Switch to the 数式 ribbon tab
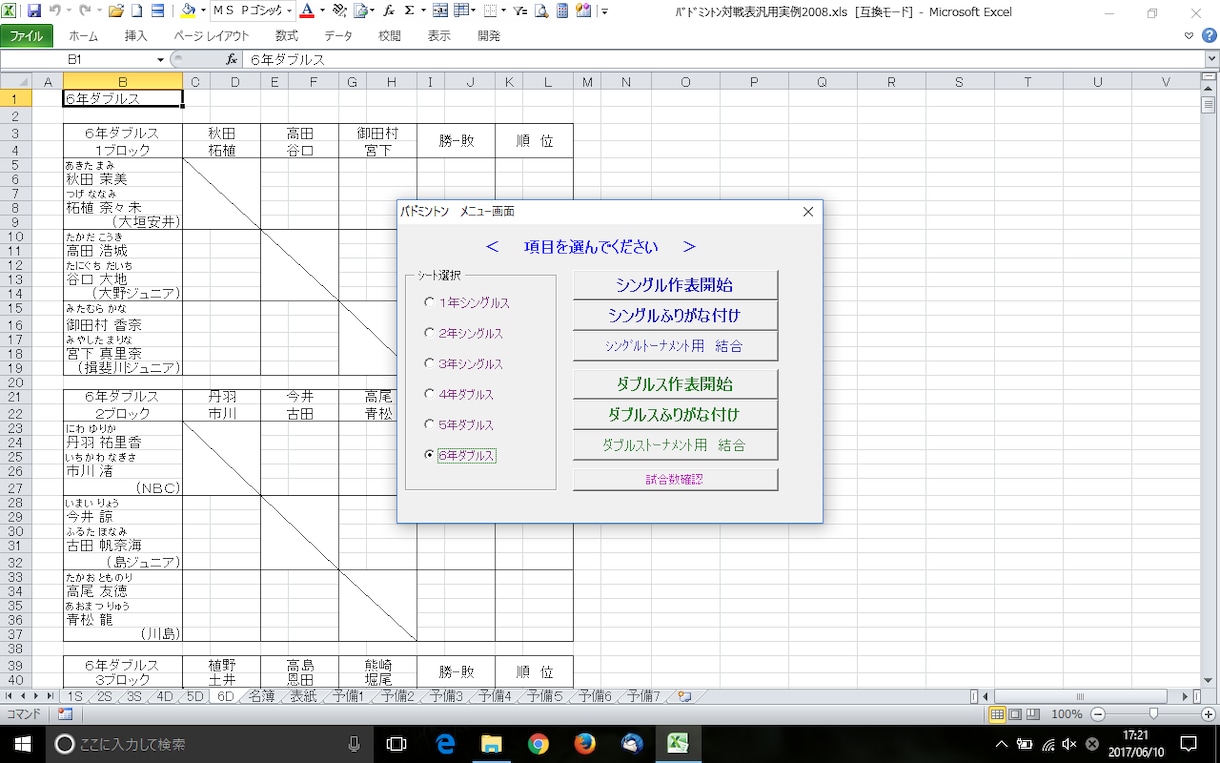This screenshot has width=1220, height=763. (287, 35)
